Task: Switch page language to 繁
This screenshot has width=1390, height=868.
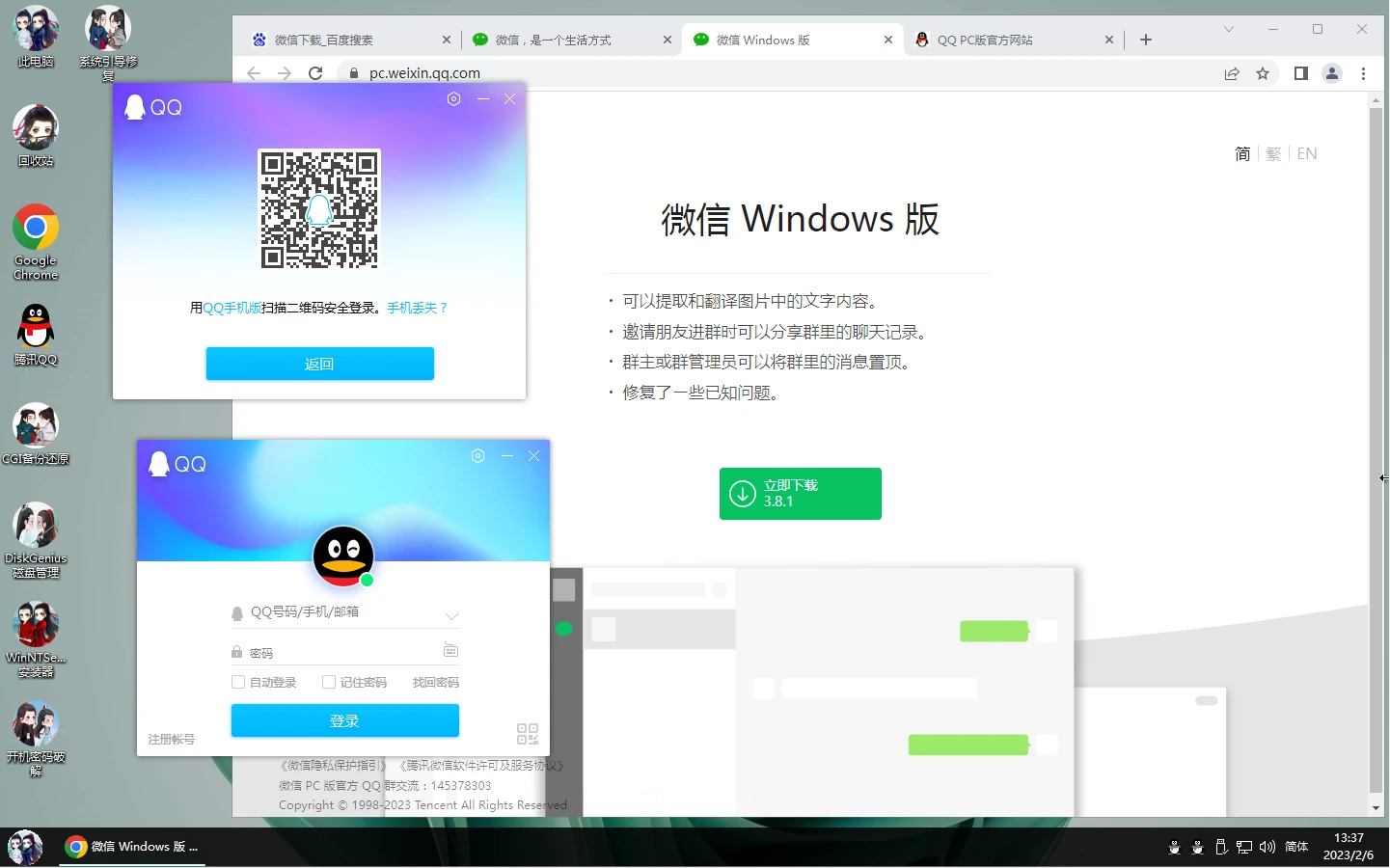Action: [x=1273, y=153]
